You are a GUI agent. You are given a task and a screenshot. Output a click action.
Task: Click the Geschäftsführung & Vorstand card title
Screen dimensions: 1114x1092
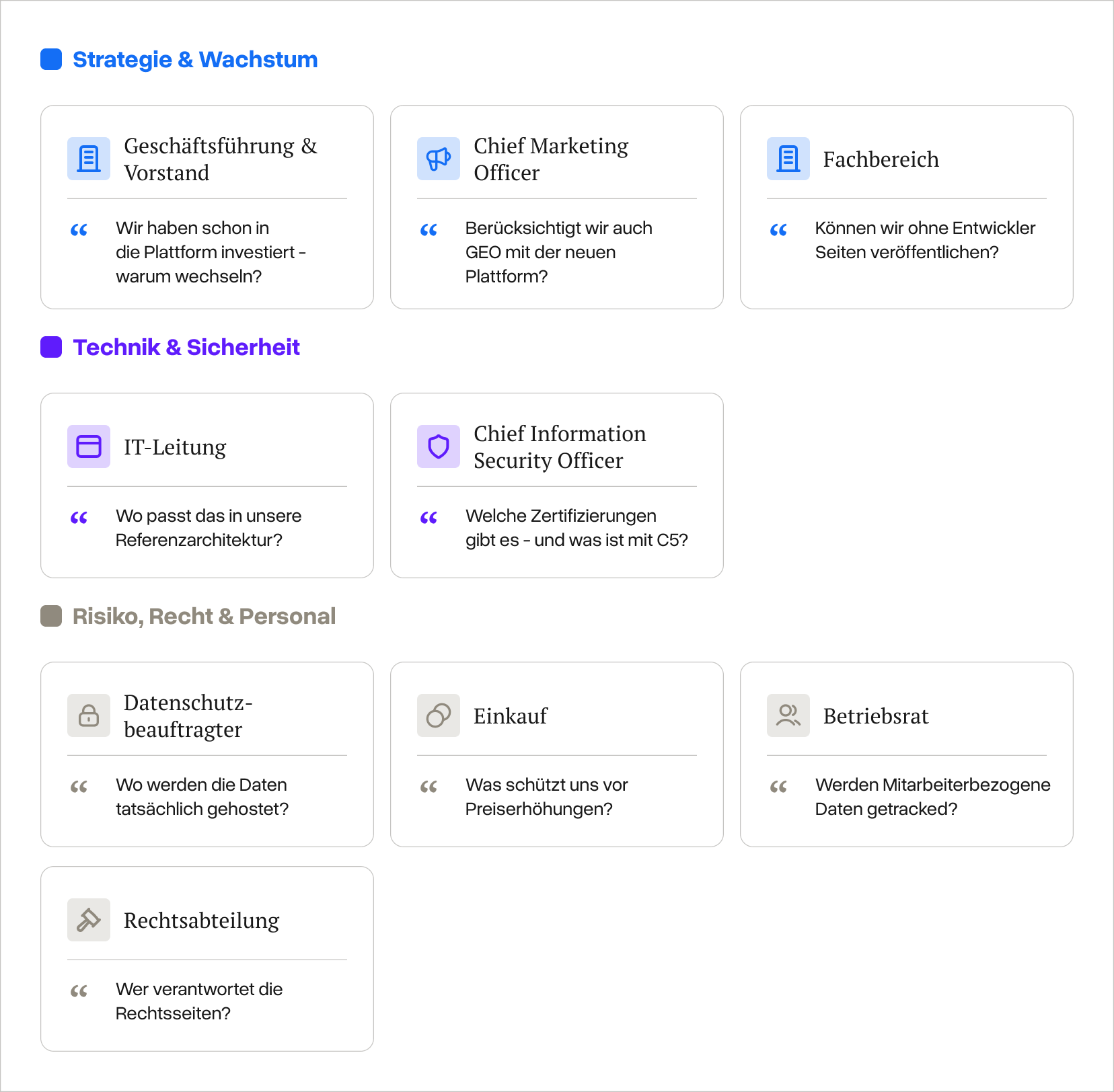(x=221, y=159)
